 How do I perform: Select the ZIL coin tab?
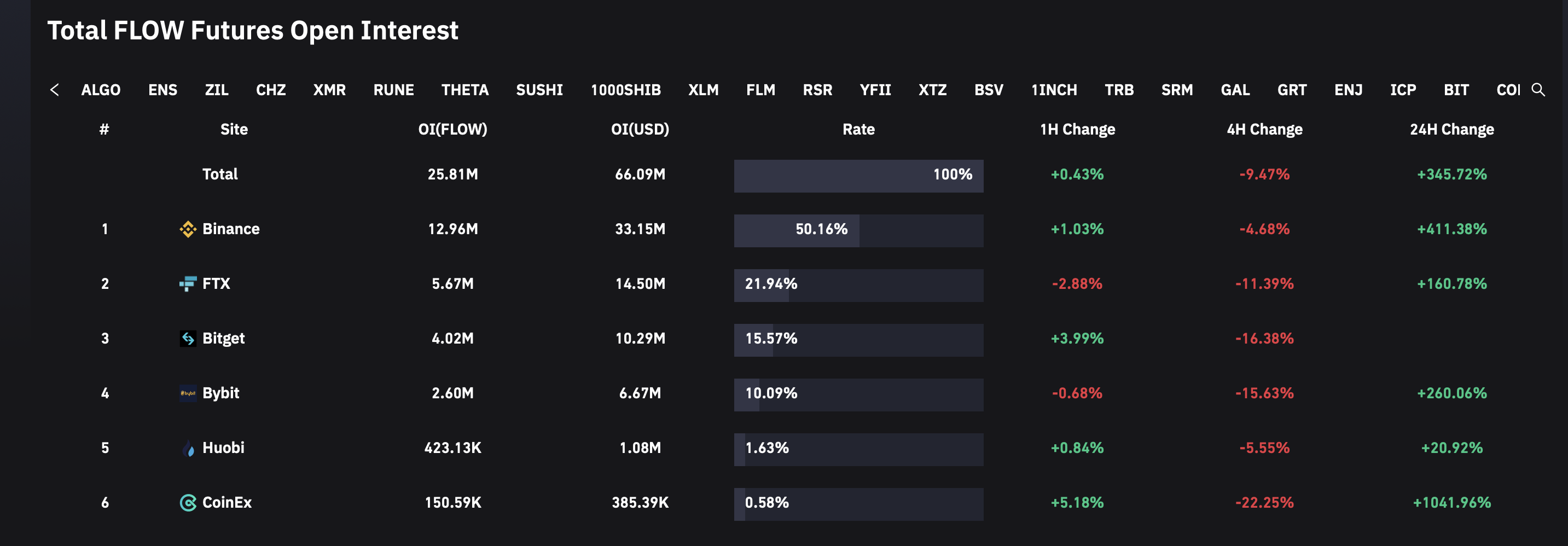pyautogui.click(x=217, y=90)
